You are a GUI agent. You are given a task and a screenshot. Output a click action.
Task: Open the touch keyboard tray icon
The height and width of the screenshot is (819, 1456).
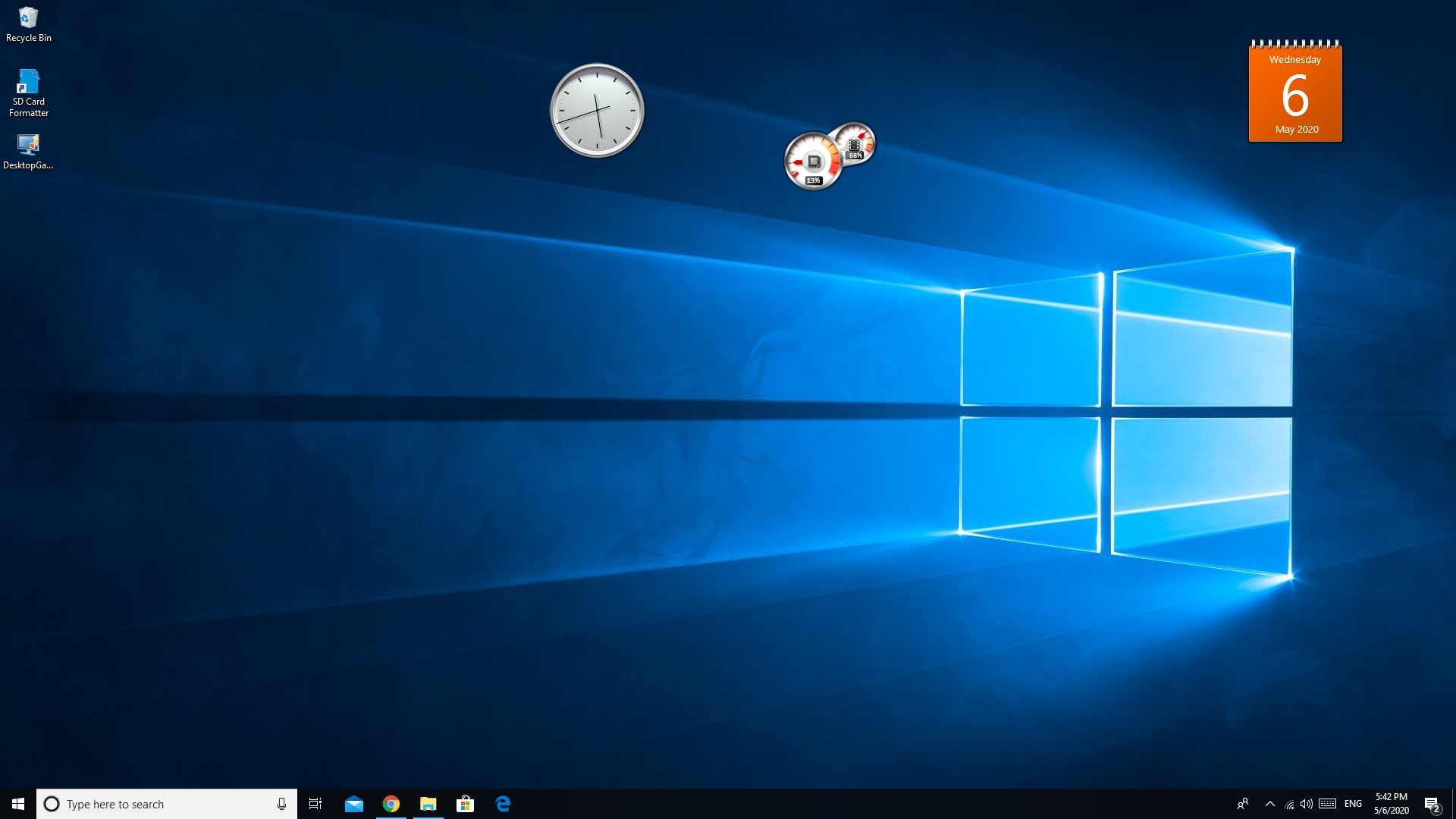click(x=1327, y=804)
